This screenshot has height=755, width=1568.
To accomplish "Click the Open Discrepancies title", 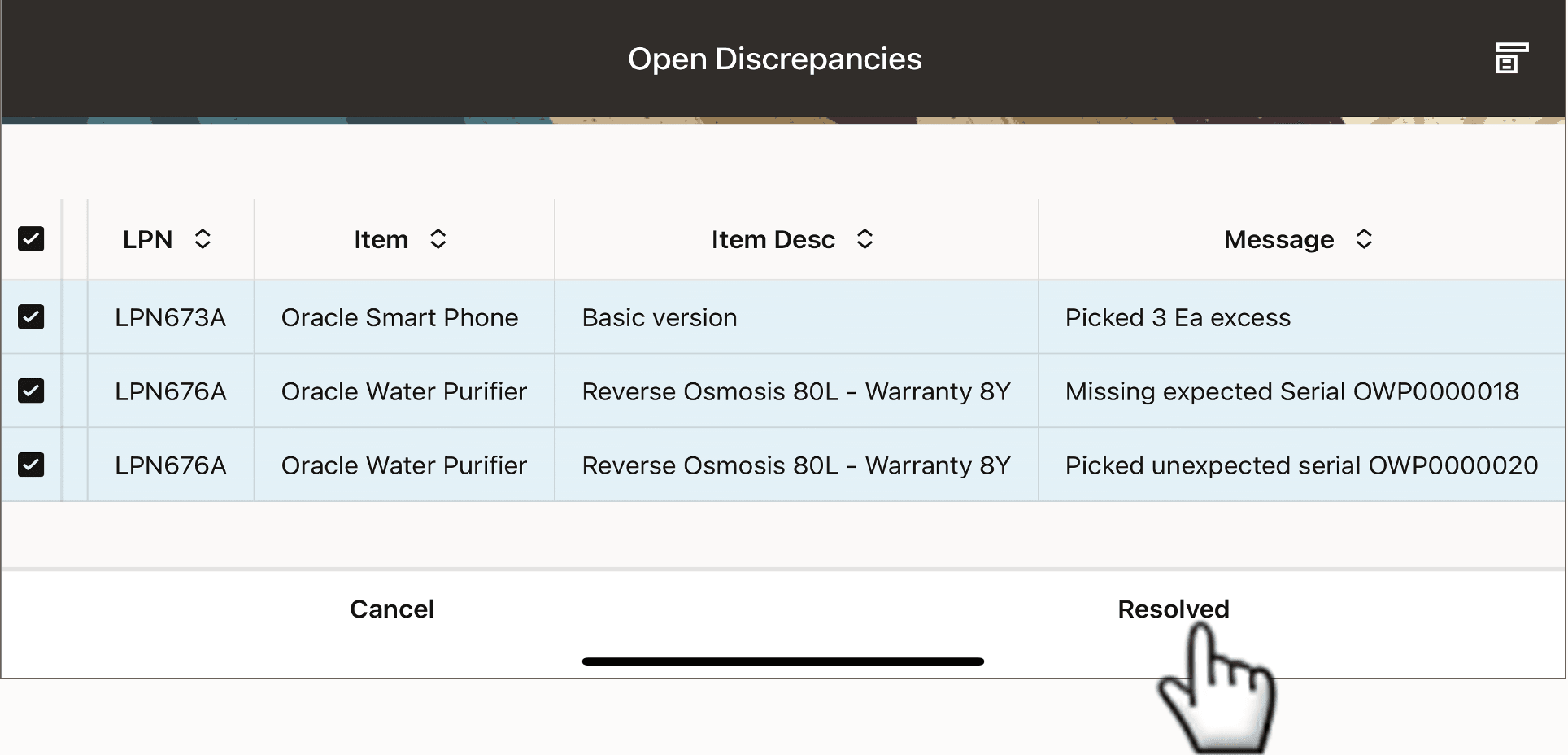I will [774, 58].
